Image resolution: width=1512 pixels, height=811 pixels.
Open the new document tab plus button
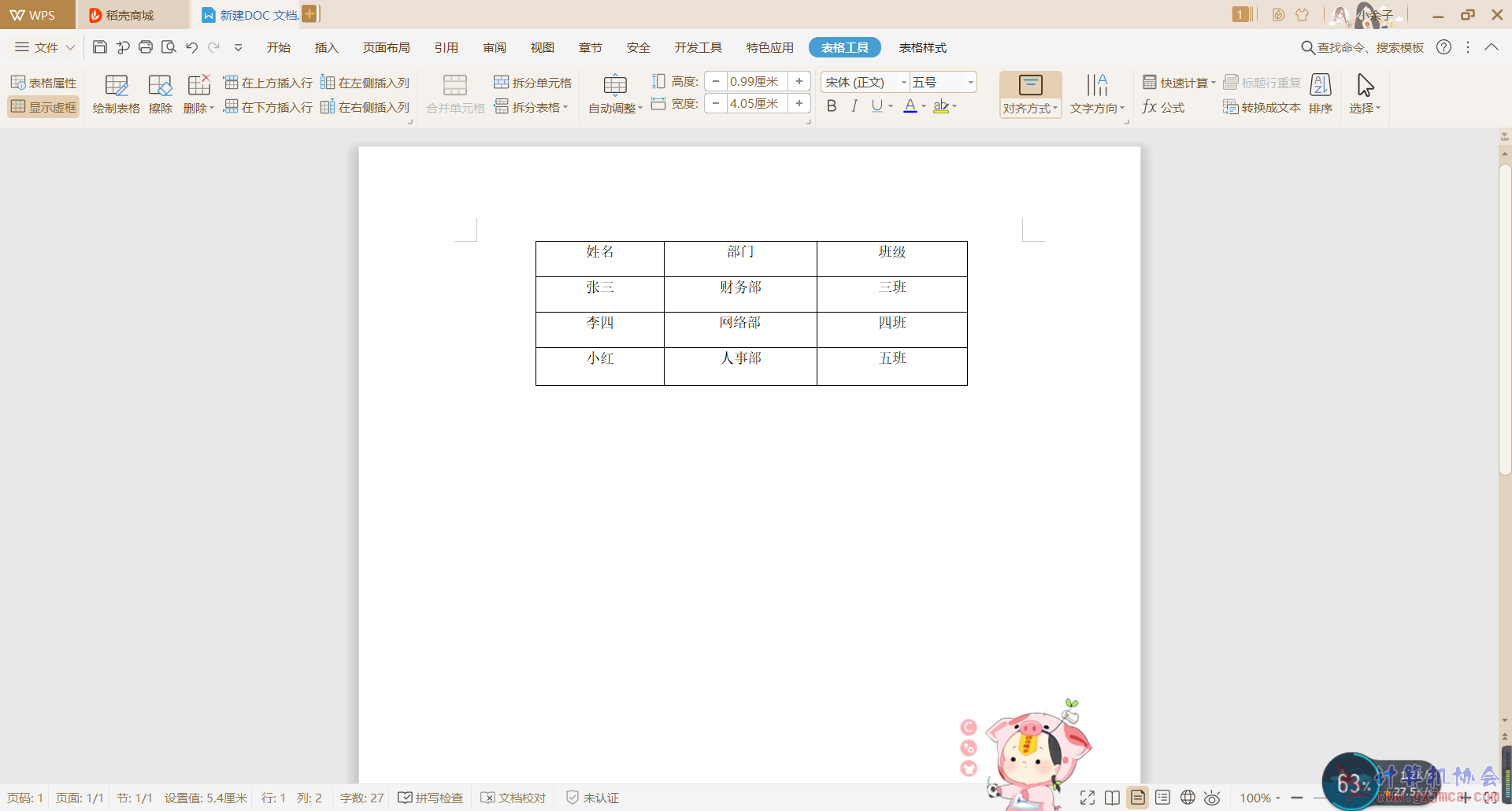click(x=310, y=14)
